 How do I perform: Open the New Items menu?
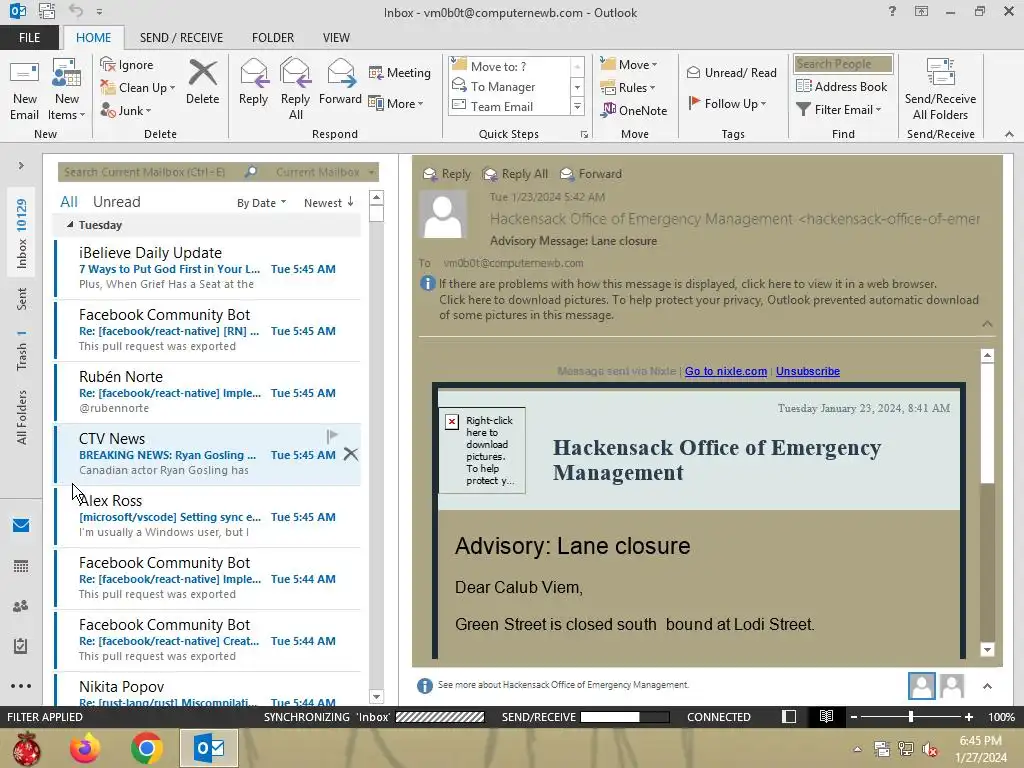(67, 89)
